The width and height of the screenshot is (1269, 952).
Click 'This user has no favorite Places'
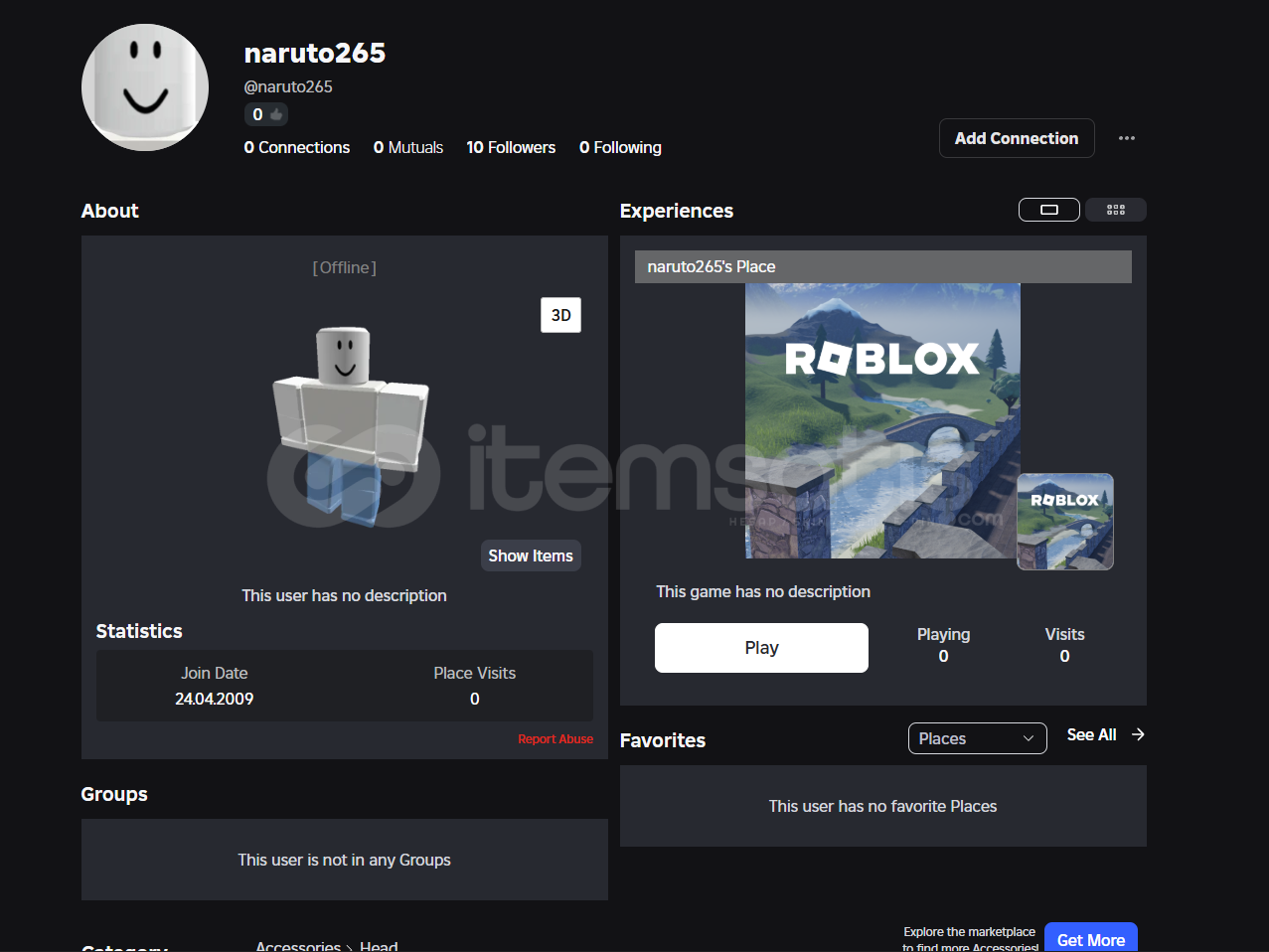(x=882, y=806)
